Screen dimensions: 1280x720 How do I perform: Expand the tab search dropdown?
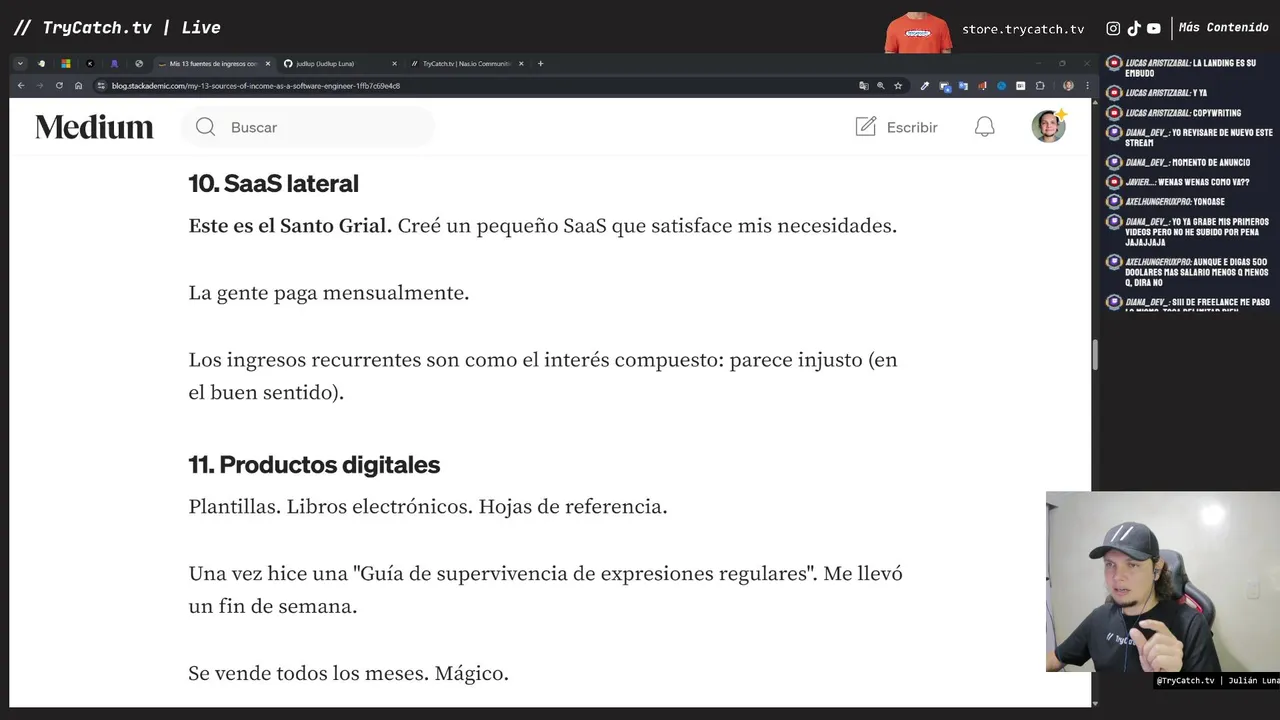tap(20, 64)
